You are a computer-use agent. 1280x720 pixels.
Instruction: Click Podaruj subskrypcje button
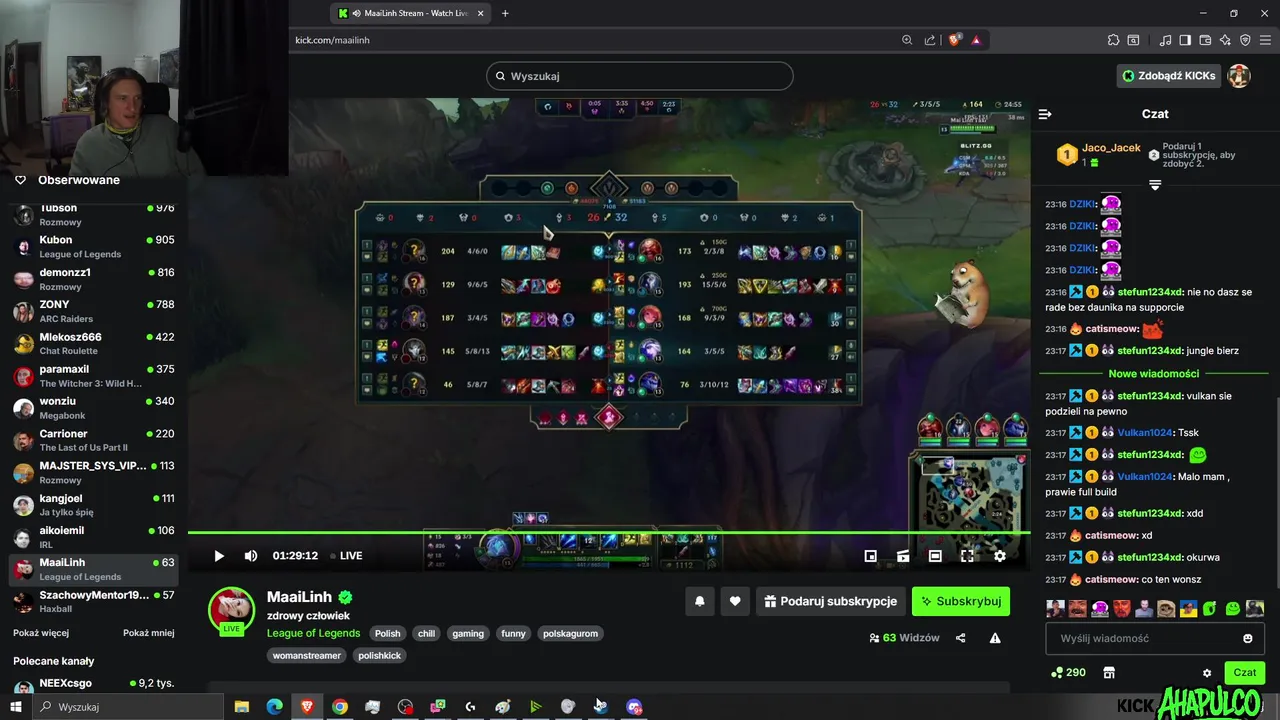830,601
